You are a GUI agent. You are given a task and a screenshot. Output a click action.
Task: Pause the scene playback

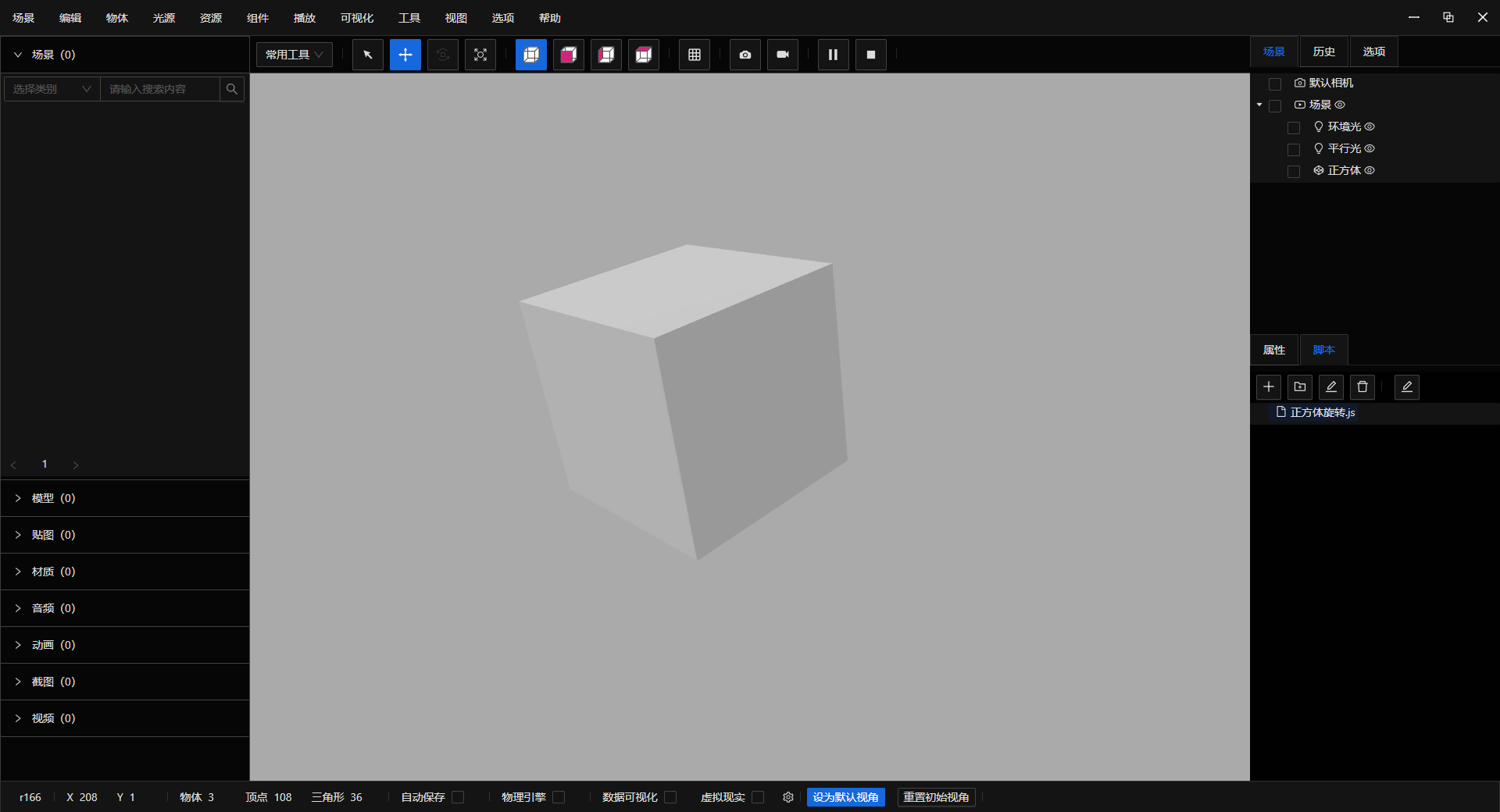pyautogui.click(x=834, y=55)
